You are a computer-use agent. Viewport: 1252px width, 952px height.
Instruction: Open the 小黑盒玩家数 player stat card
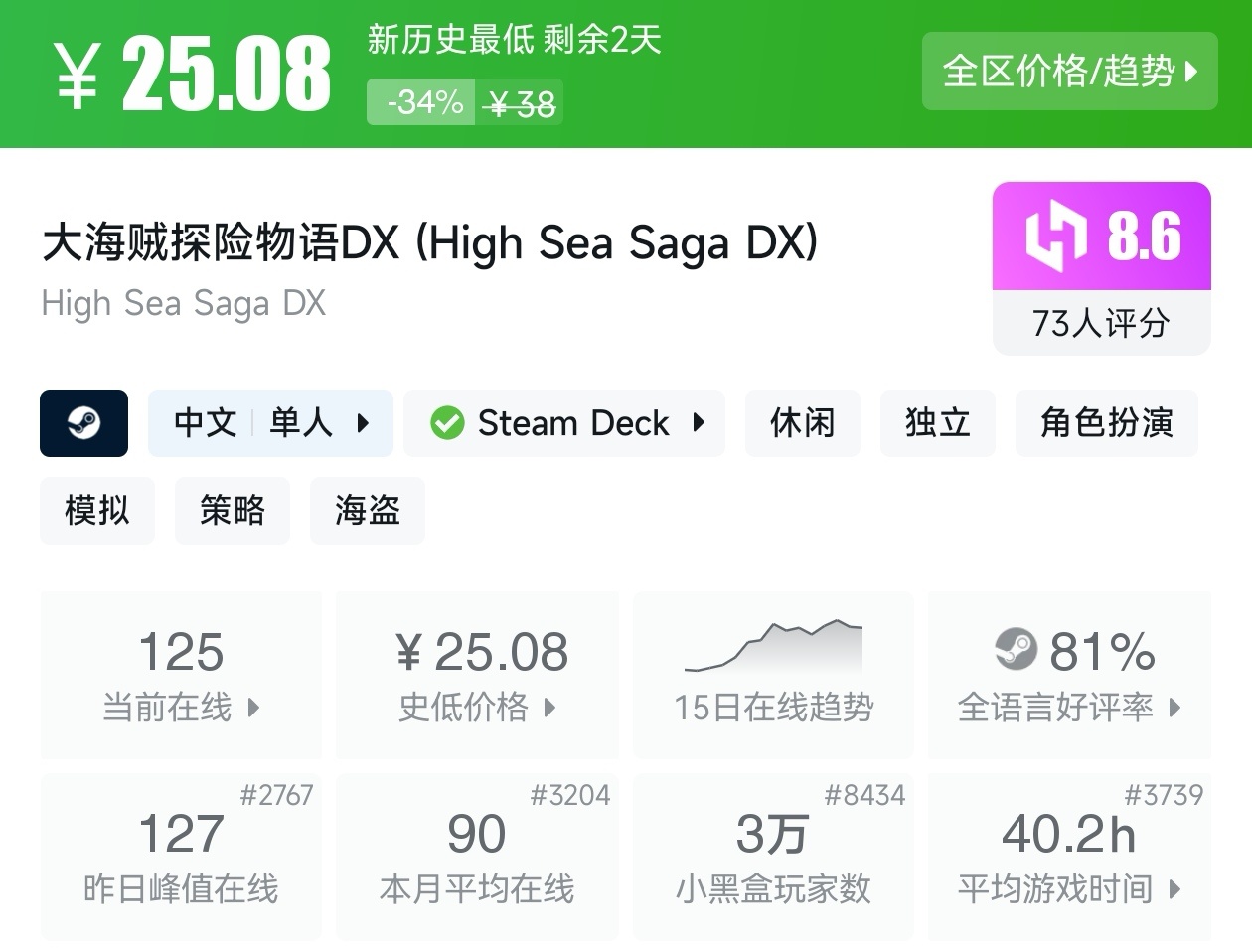pyautogui.click(x=773, y=857)
